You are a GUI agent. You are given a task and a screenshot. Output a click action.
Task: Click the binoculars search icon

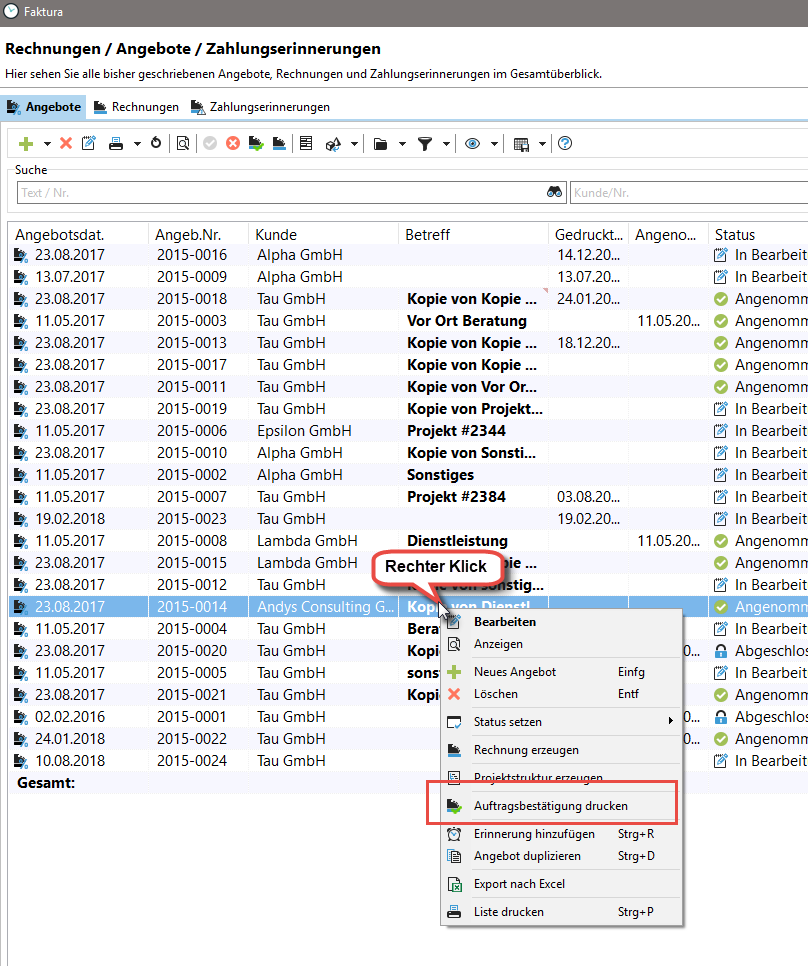click(555, 192)
